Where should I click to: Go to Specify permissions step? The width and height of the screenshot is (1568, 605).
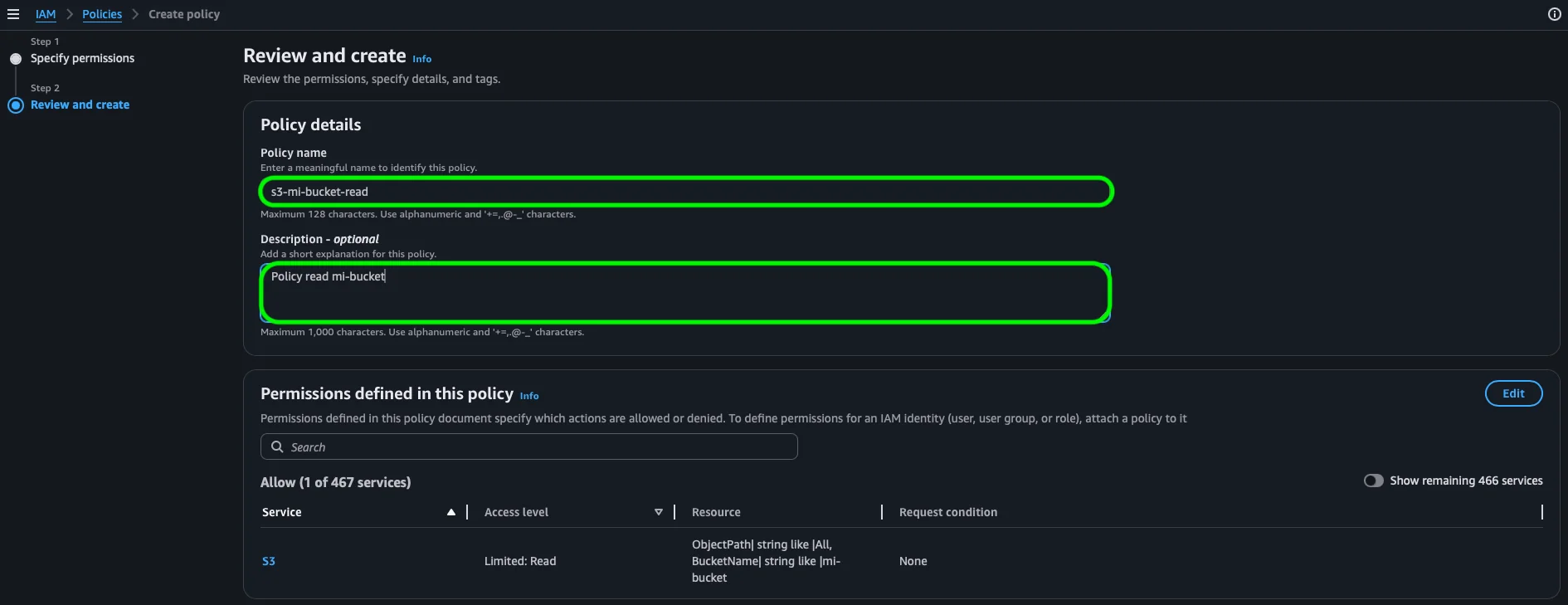click(82, 58)
